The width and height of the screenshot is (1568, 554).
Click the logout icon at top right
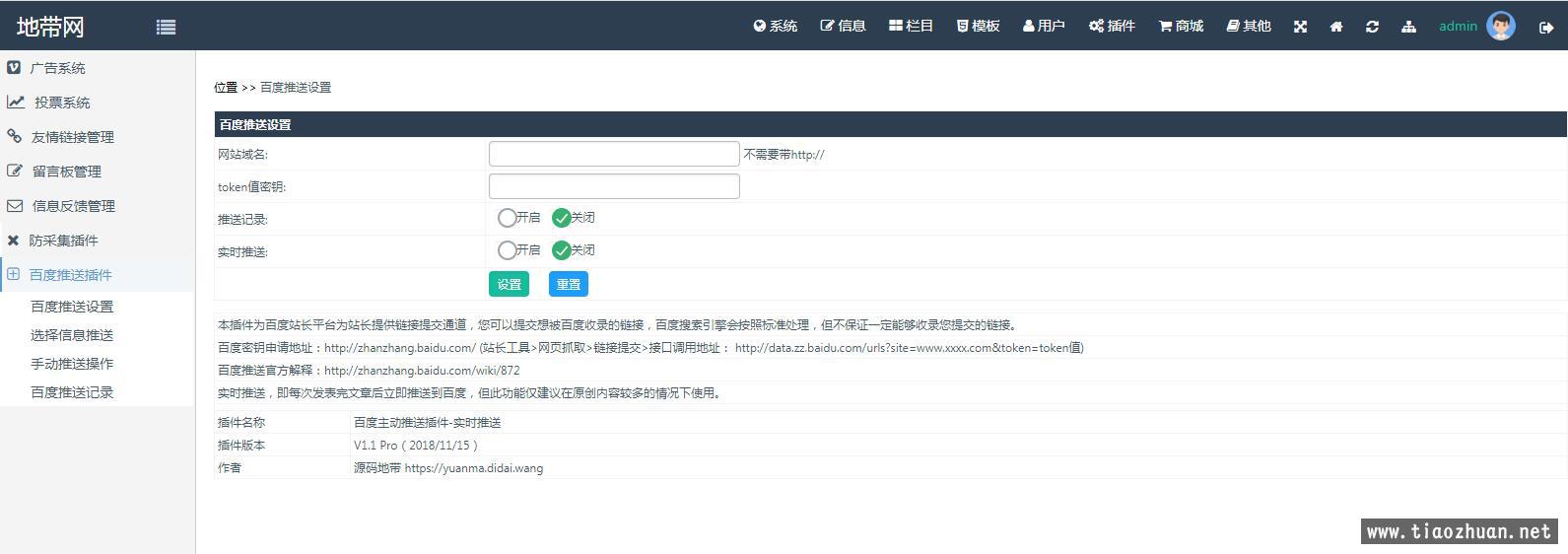pos(1545,28)
